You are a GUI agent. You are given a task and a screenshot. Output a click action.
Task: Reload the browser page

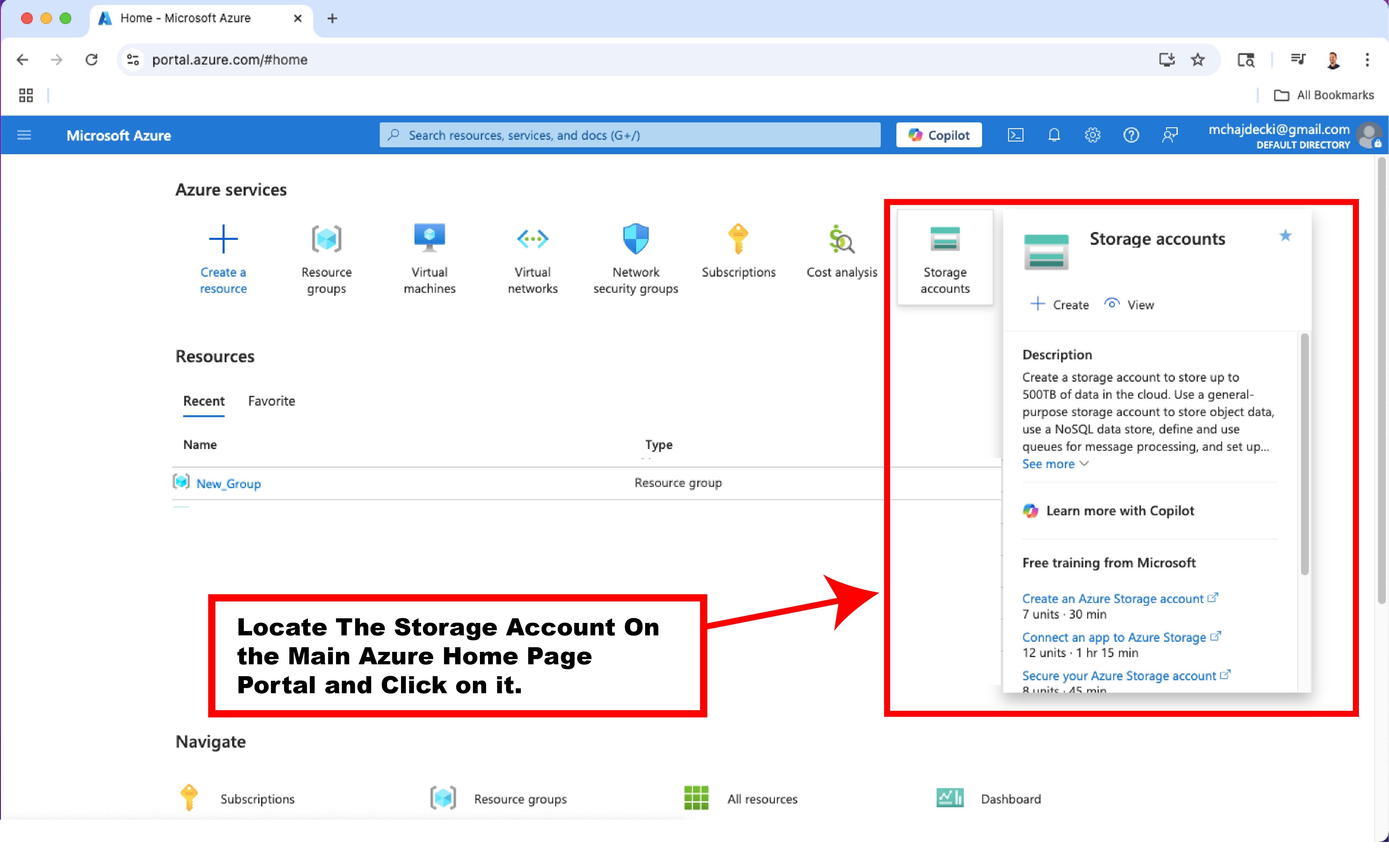pos(91,60)
